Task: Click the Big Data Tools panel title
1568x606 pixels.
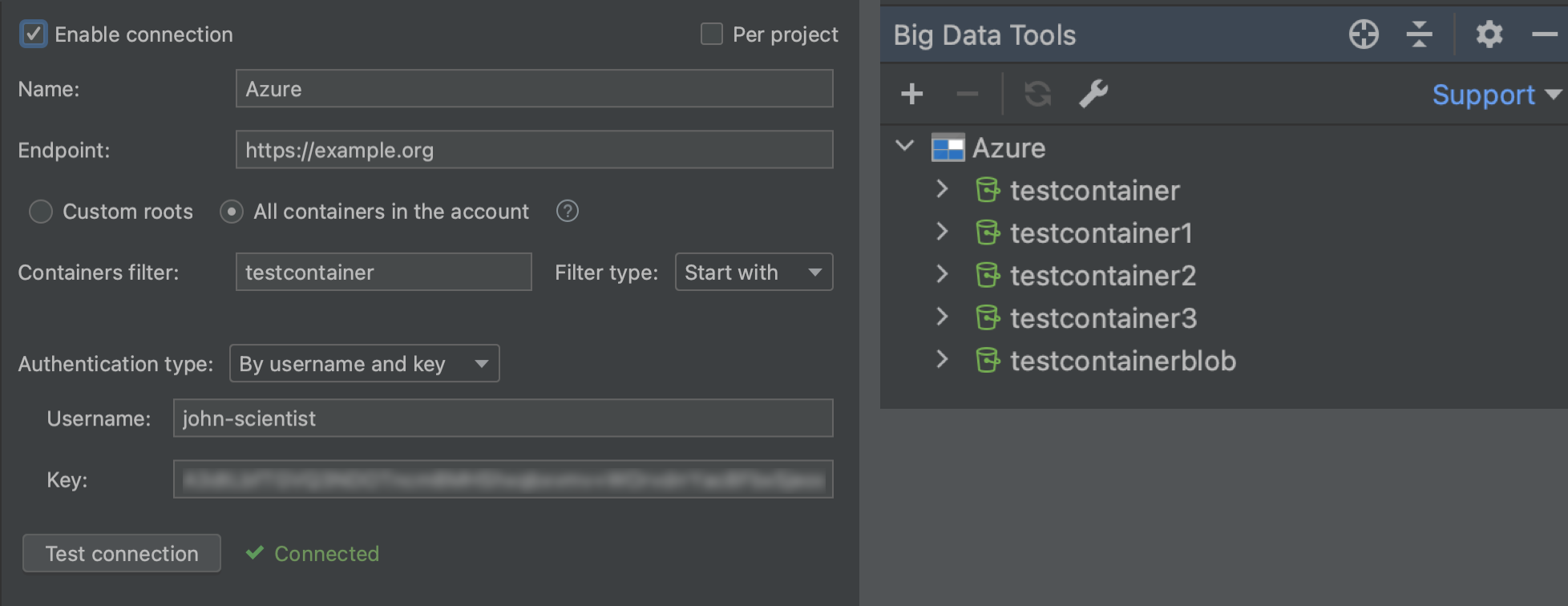Action: pos(984,35)
